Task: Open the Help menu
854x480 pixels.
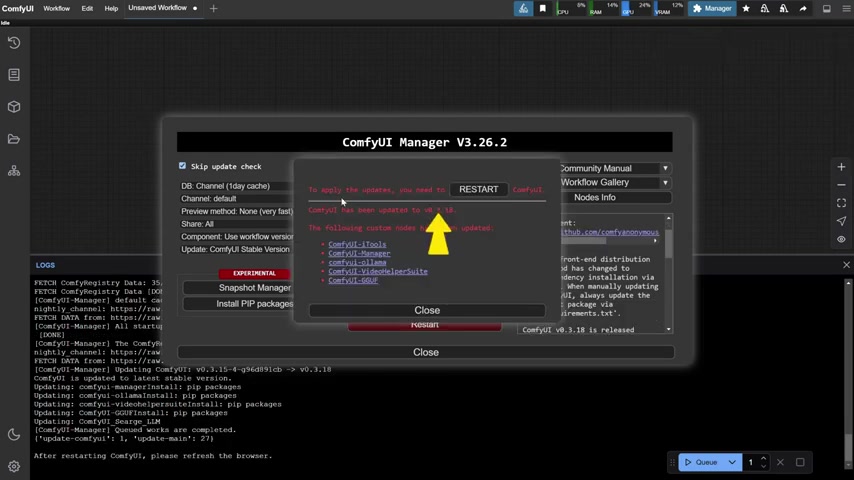Action: tap(111, 8)
